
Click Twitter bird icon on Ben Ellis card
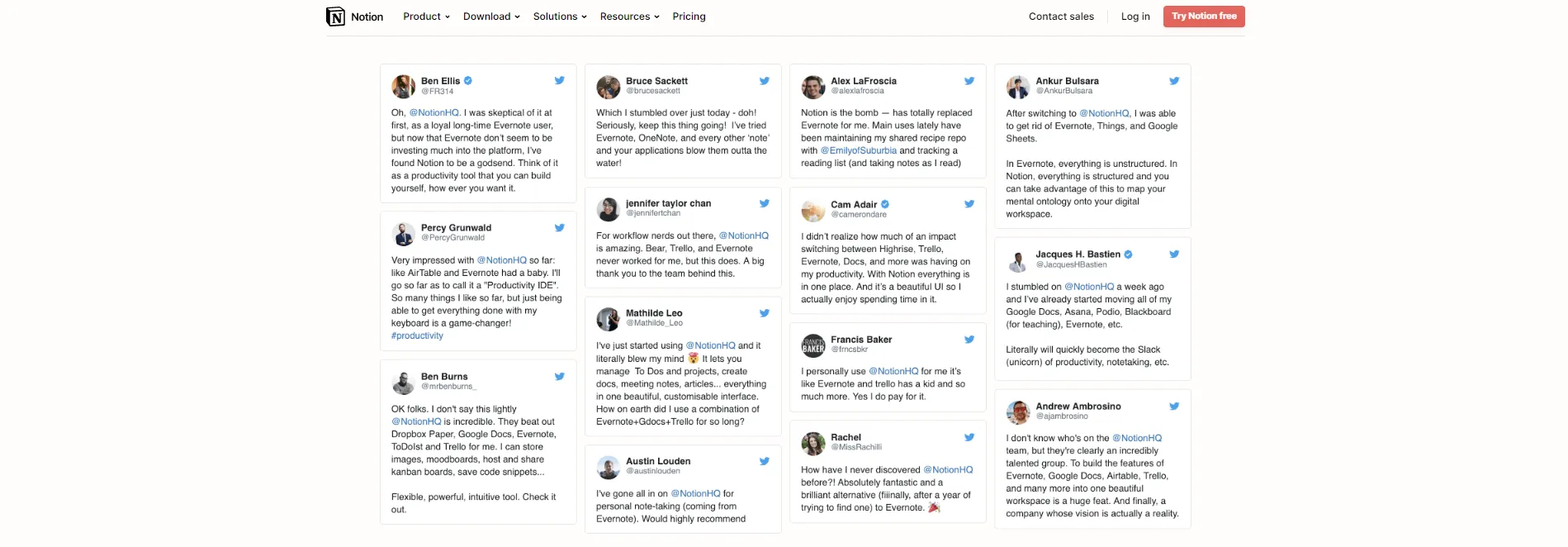pyautogui.click(x=559, y=81)
